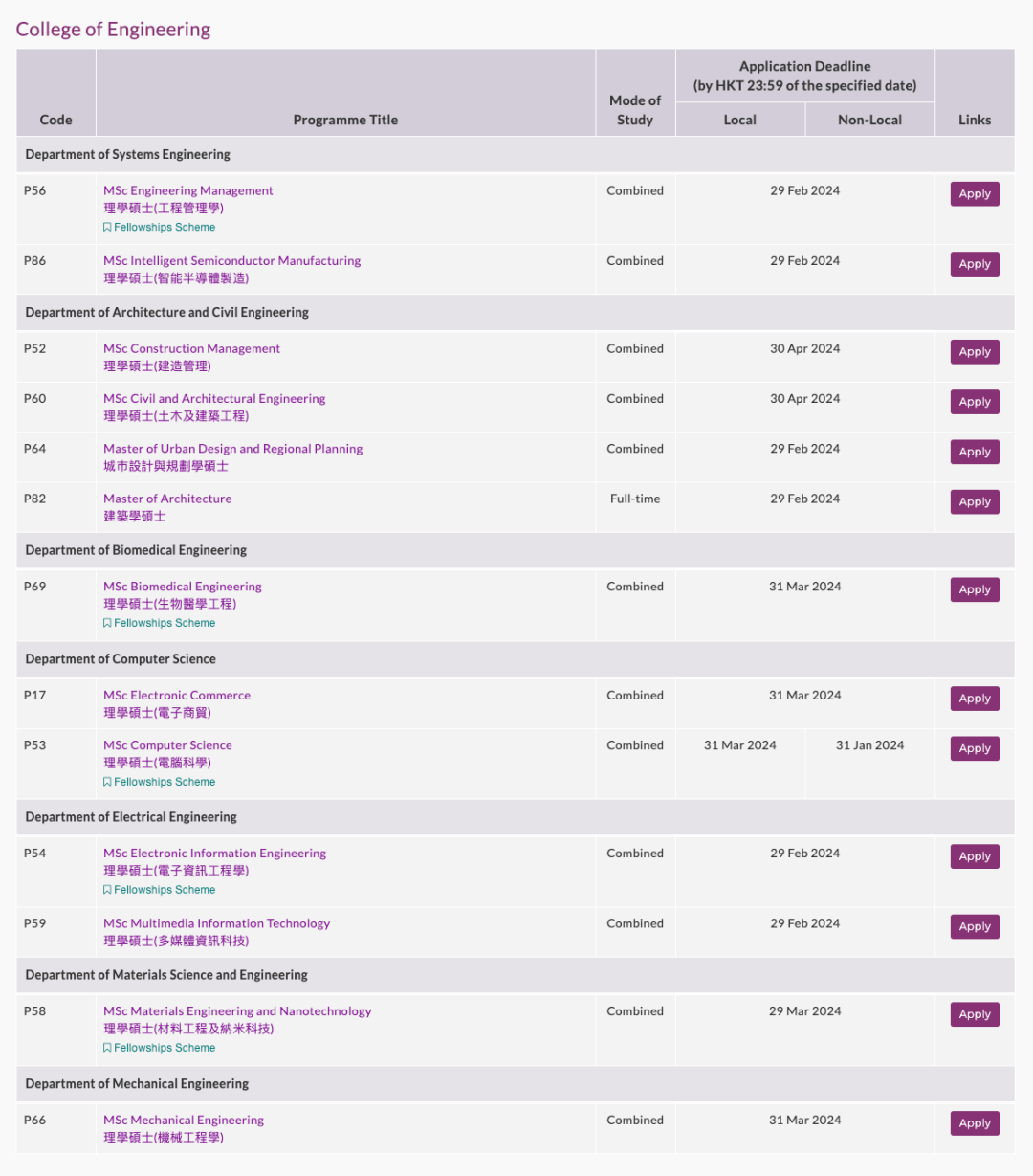Click Fellowships Scheme icon under Materials Engineering and Nanotechnology
Screen dimensions: 1033x1176
pos(107,1048)
